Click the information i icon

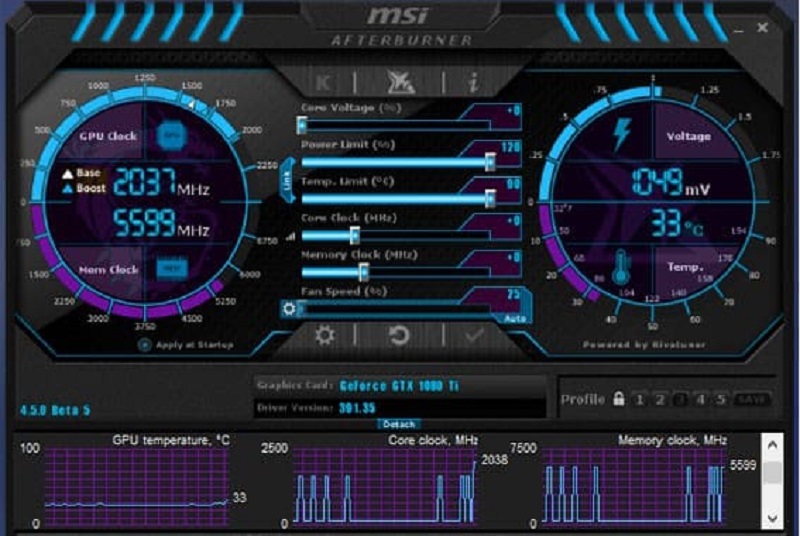(471, 82)
